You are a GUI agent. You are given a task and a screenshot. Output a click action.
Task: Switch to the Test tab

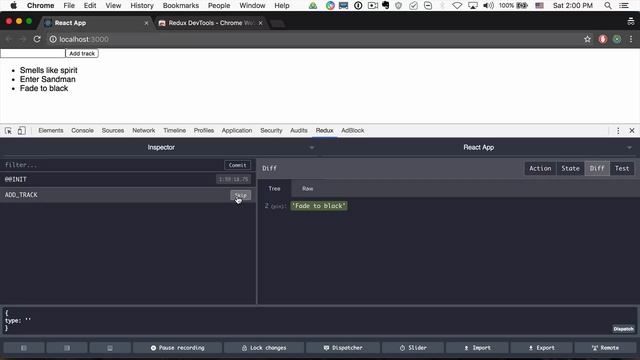pyautogui.click(x=622, y=168)
